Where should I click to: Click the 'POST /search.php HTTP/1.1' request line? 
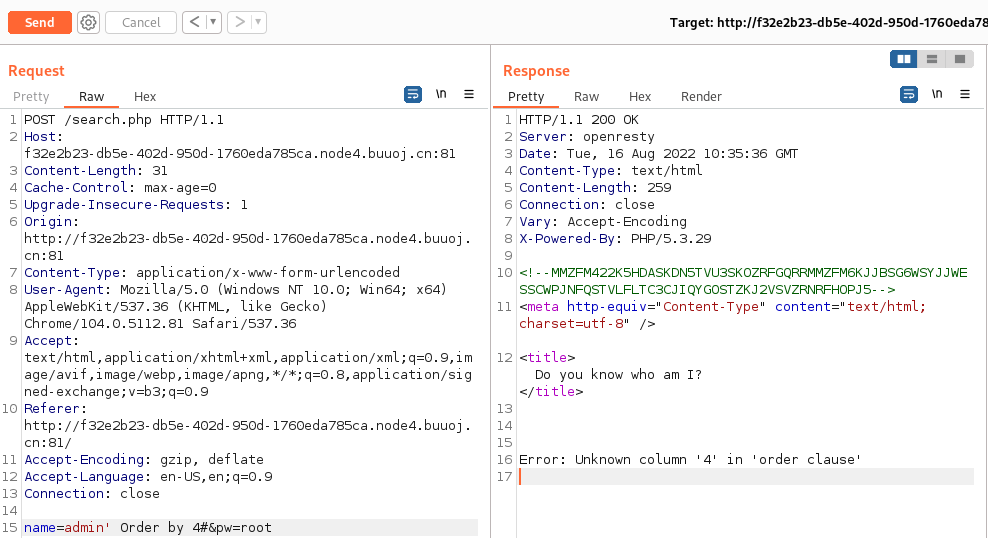click(124, 120)
